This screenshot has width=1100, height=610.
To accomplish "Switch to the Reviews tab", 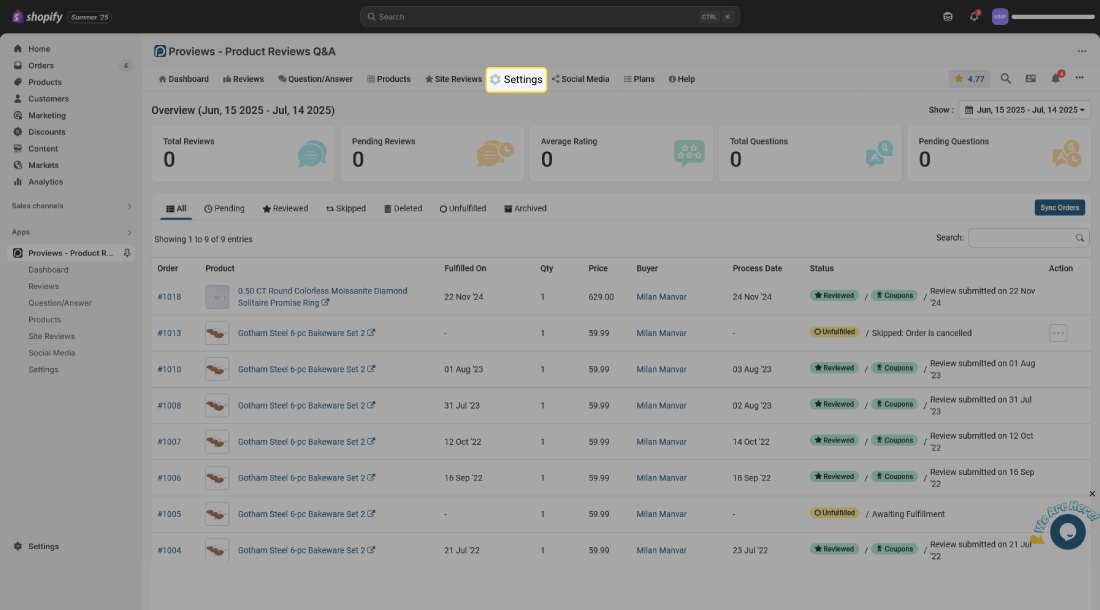I will (x=243, y=79).
